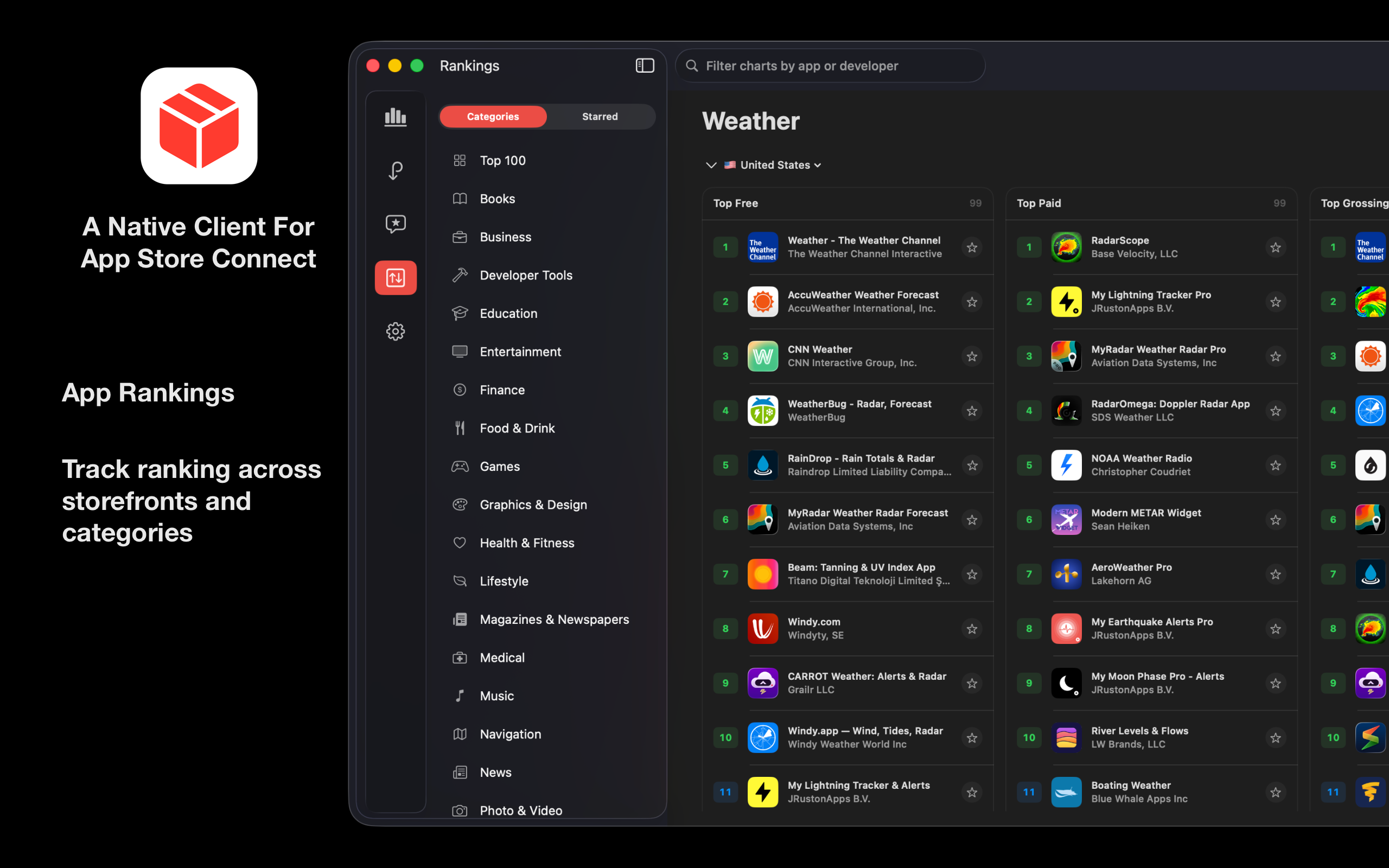Star My Lightning Tracker & Alerts
The image size is (1389, 868).
point(972,793)
